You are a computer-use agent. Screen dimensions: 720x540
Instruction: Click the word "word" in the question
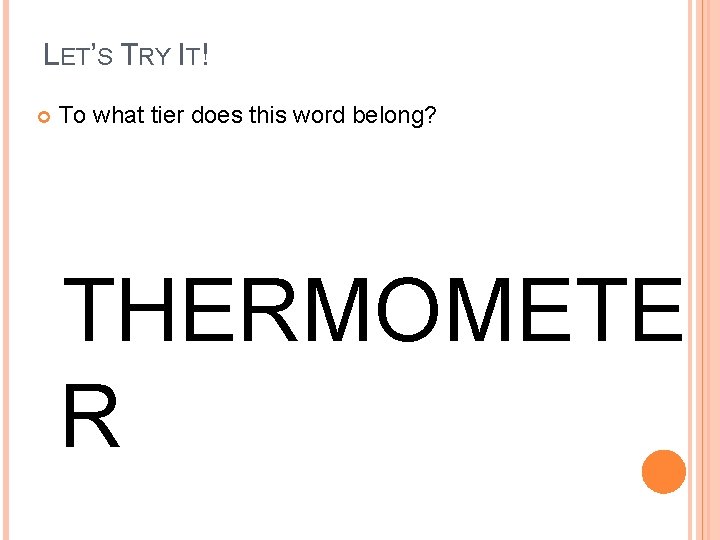click(x=319, y=114)
